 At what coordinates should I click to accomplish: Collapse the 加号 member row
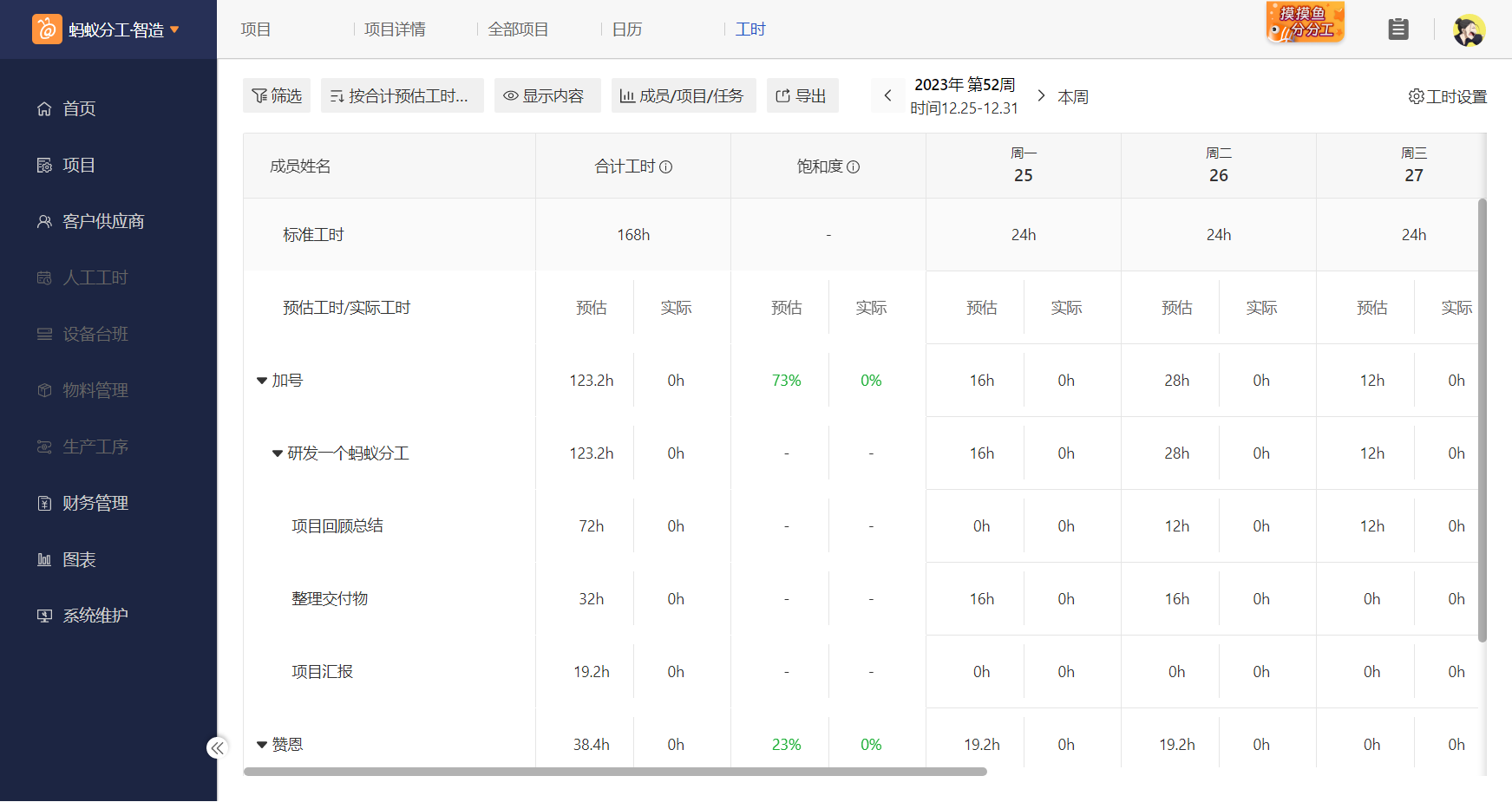(x=262, y=381)
